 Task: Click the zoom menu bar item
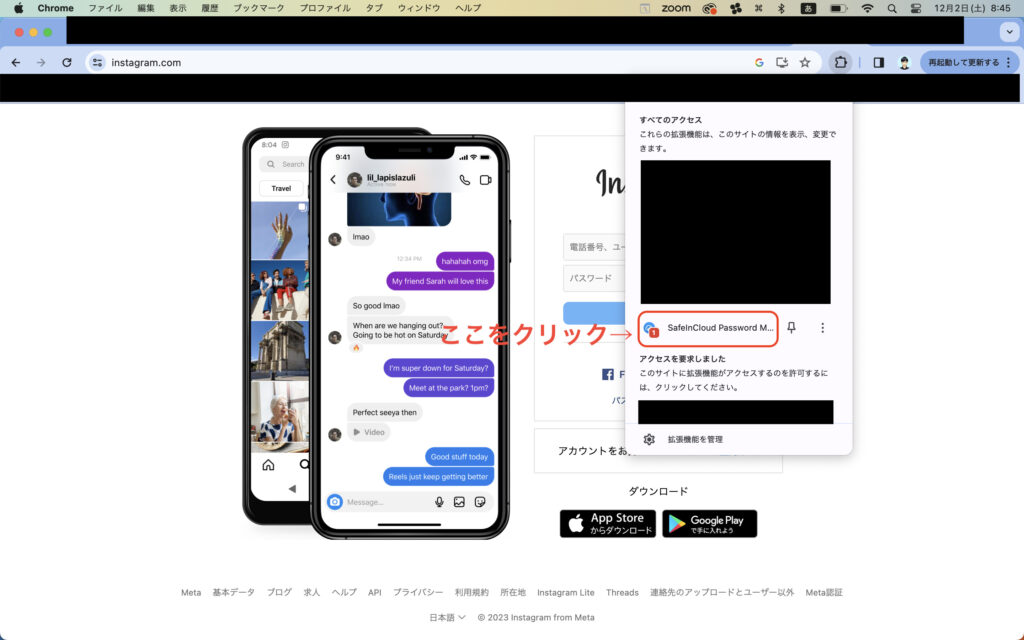[x=676, y=8]
